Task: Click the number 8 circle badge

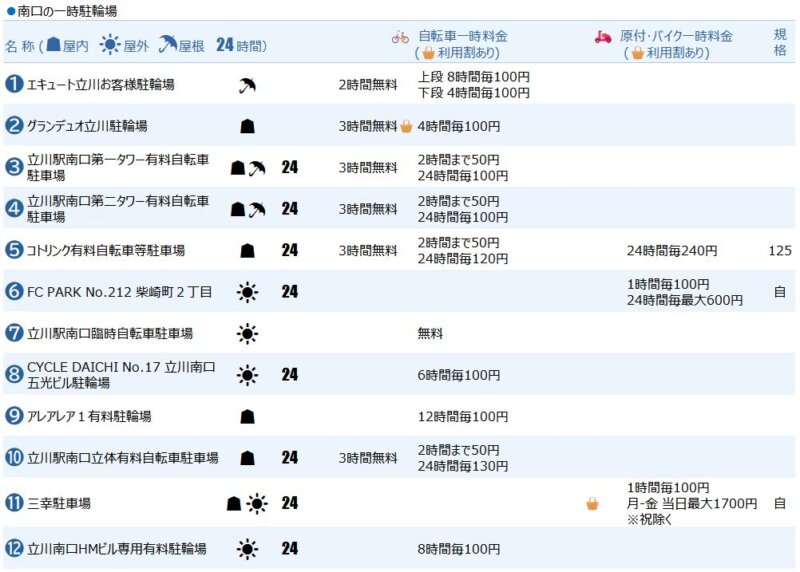Action: tap(14, 375)
